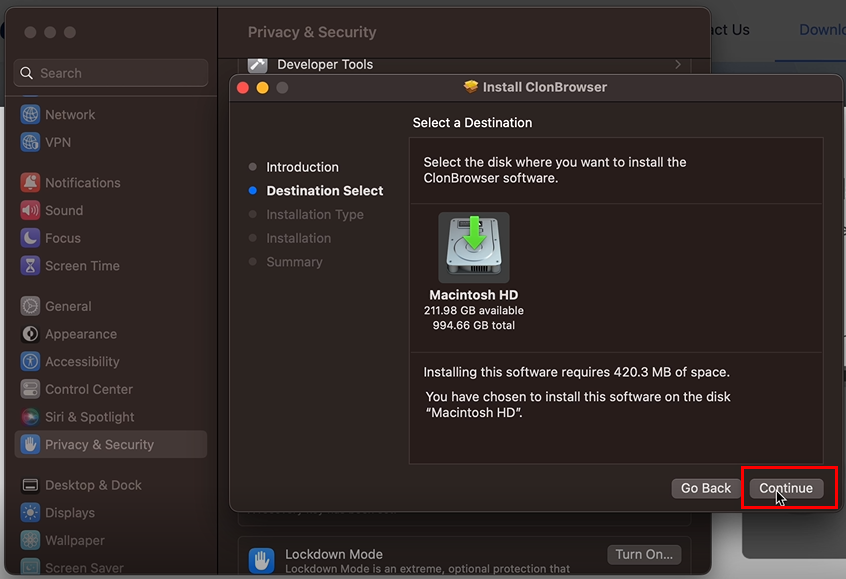Screen dimensions: 846x579
Task: Click the Summary step label
Action: (x=294, y=262)
